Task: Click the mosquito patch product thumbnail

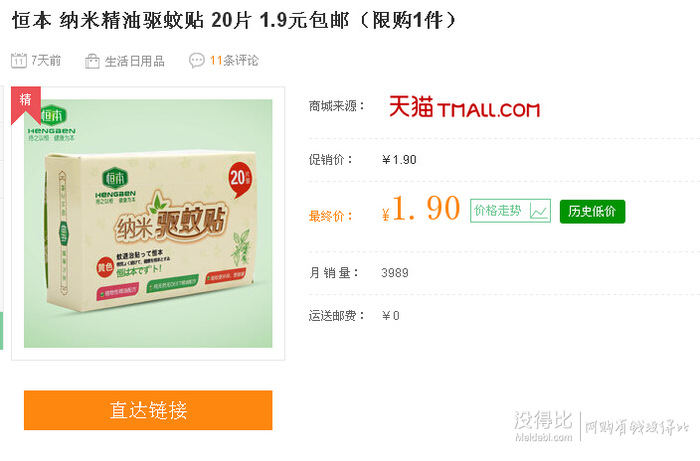Action: [x=148, y=223]
